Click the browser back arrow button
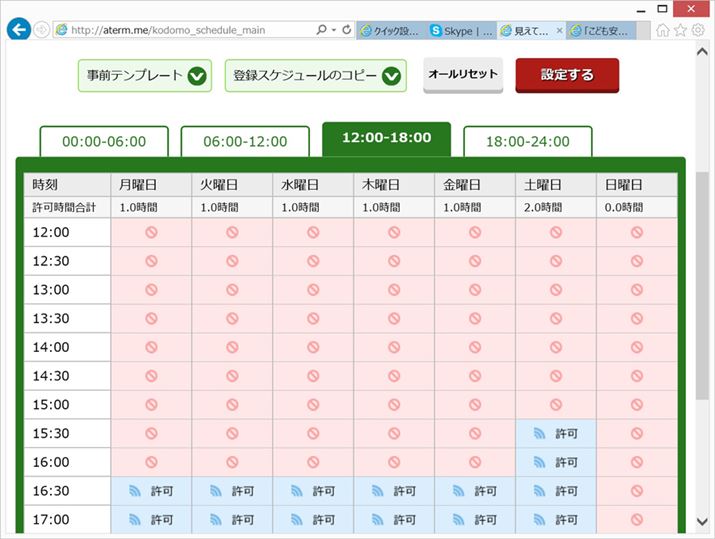This screenshot has width=715, height=539. (18, 30)
